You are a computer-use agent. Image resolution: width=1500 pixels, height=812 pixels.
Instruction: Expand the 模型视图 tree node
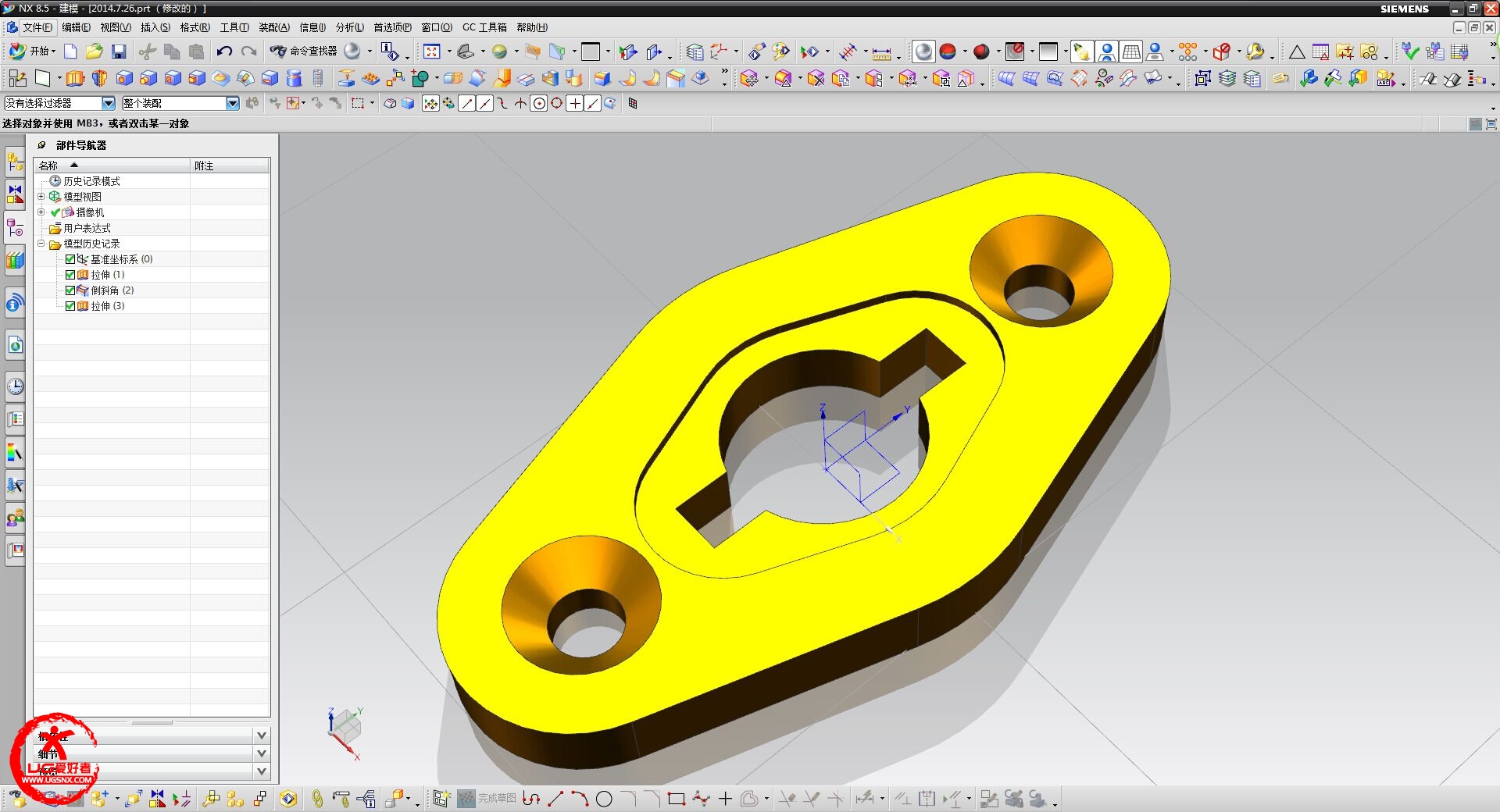[41, 197]
